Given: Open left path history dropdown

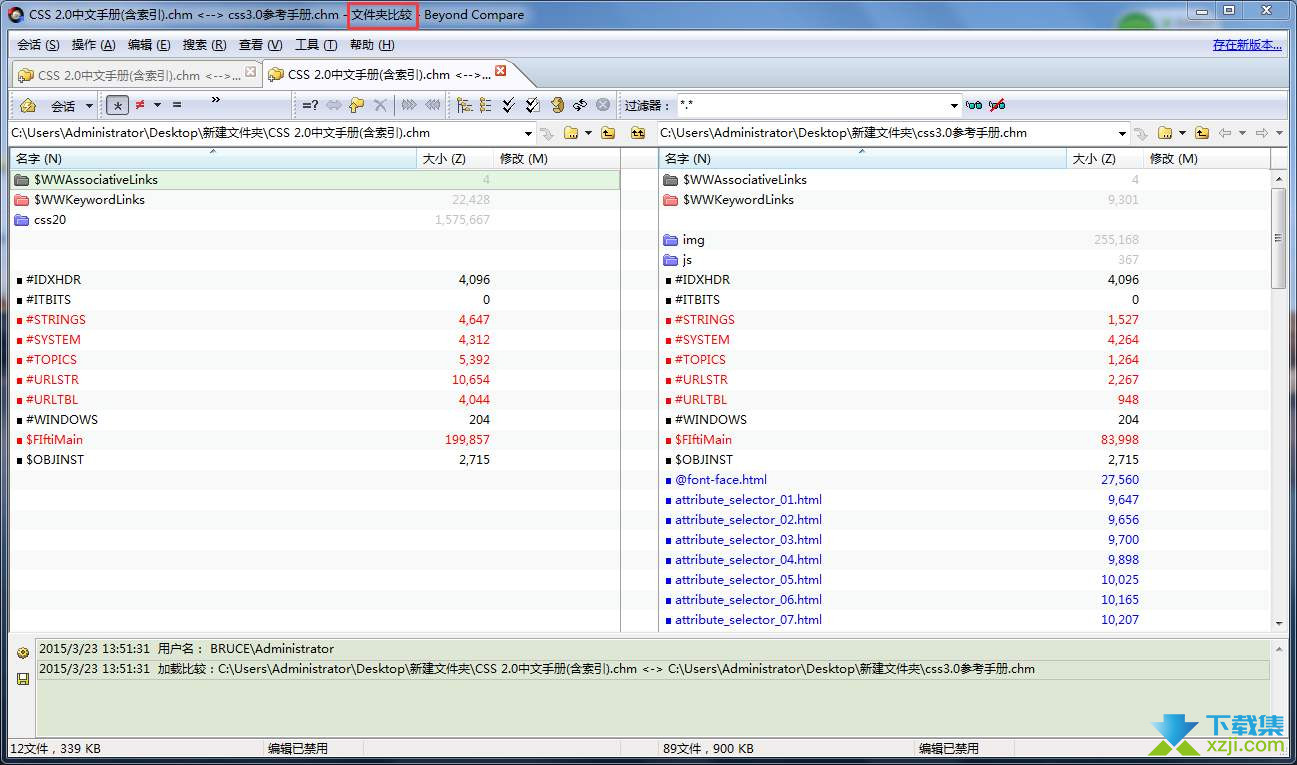Looking at the screenshot, I should [x=529, y=133].
